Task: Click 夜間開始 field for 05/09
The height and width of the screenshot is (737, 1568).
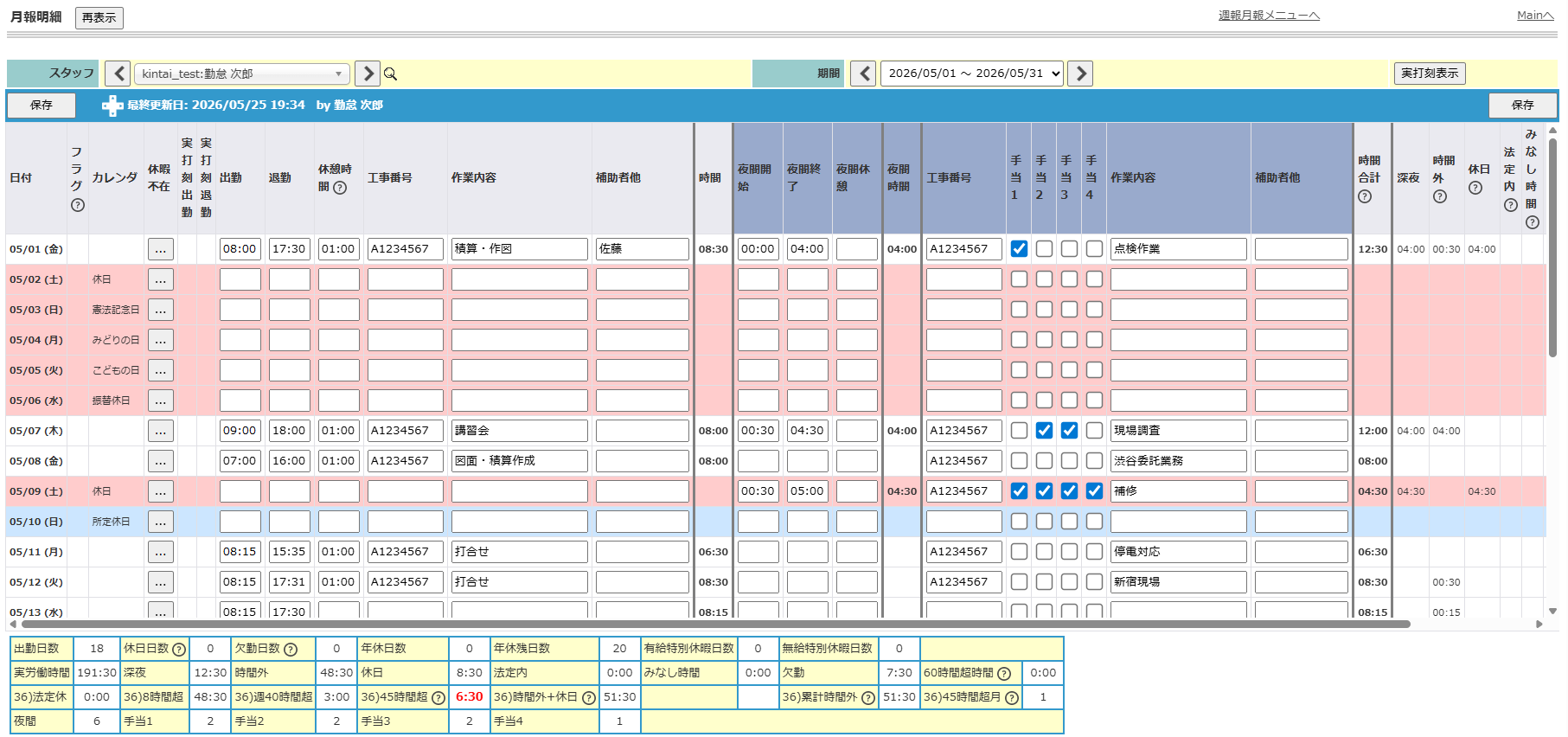Action: (x=758, y=491)
